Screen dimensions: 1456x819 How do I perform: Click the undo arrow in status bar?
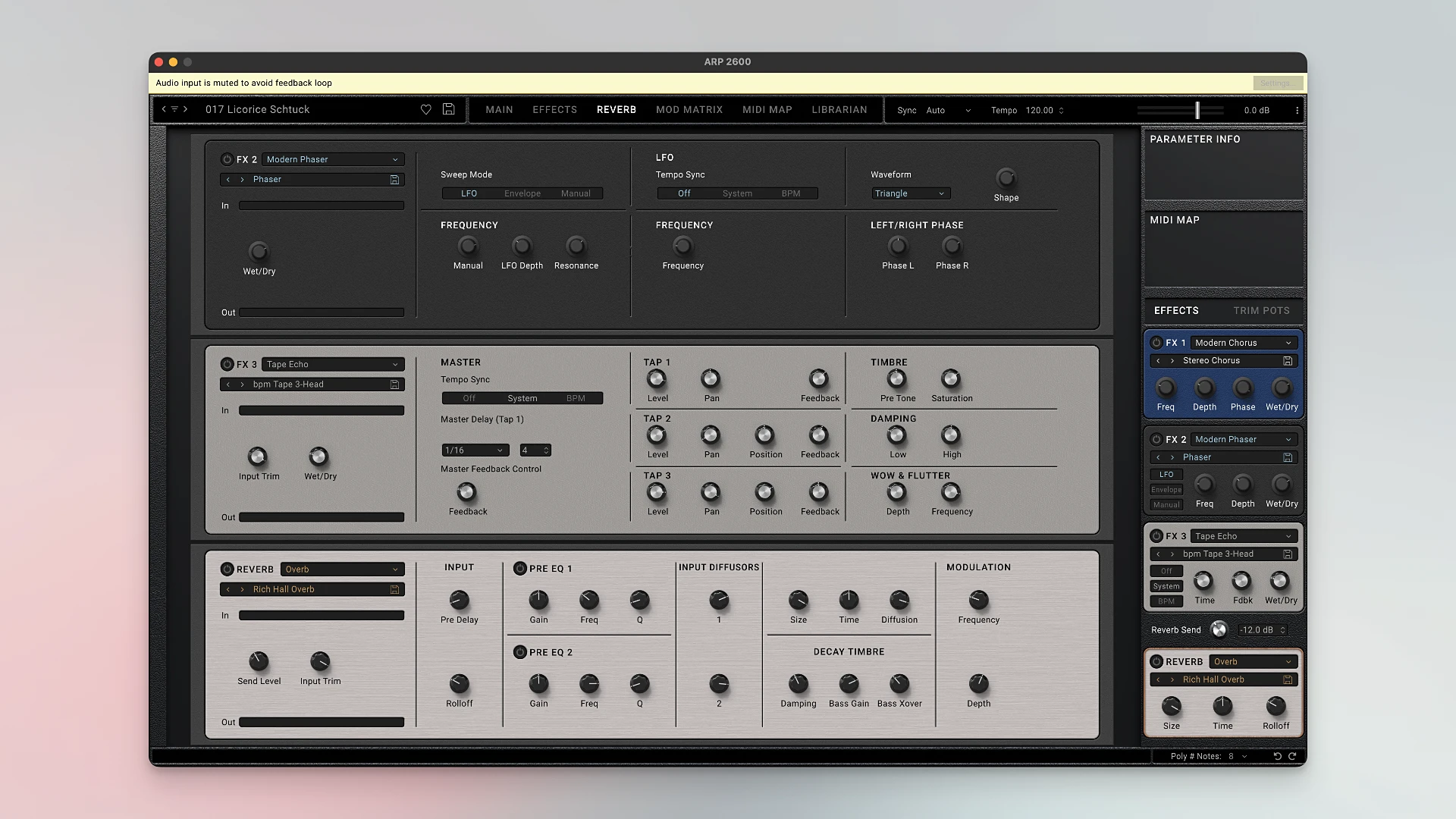[1278, 756]
